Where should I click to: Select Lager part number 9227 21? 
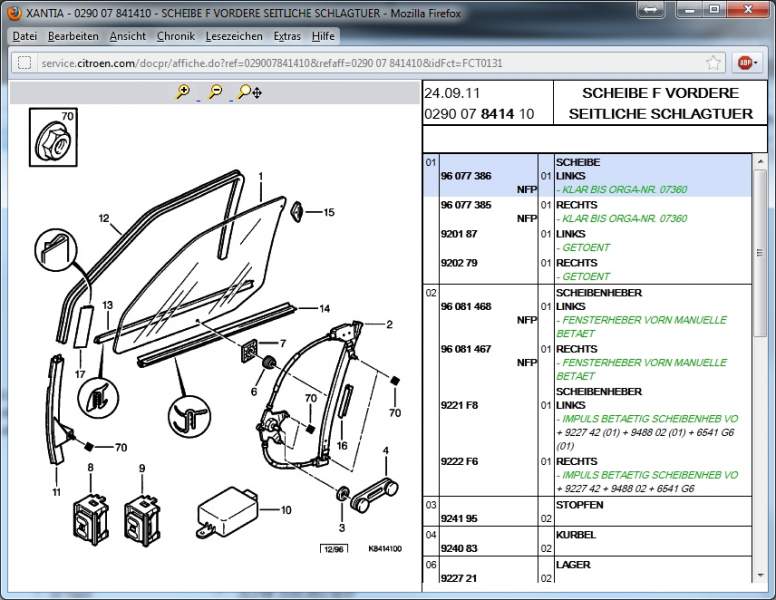point(459,578)
